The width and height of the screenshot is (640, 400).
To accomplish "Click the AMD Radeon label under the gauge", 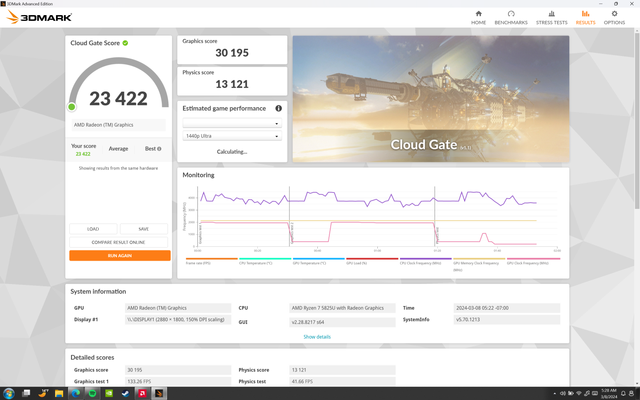I will click(118, 125).
